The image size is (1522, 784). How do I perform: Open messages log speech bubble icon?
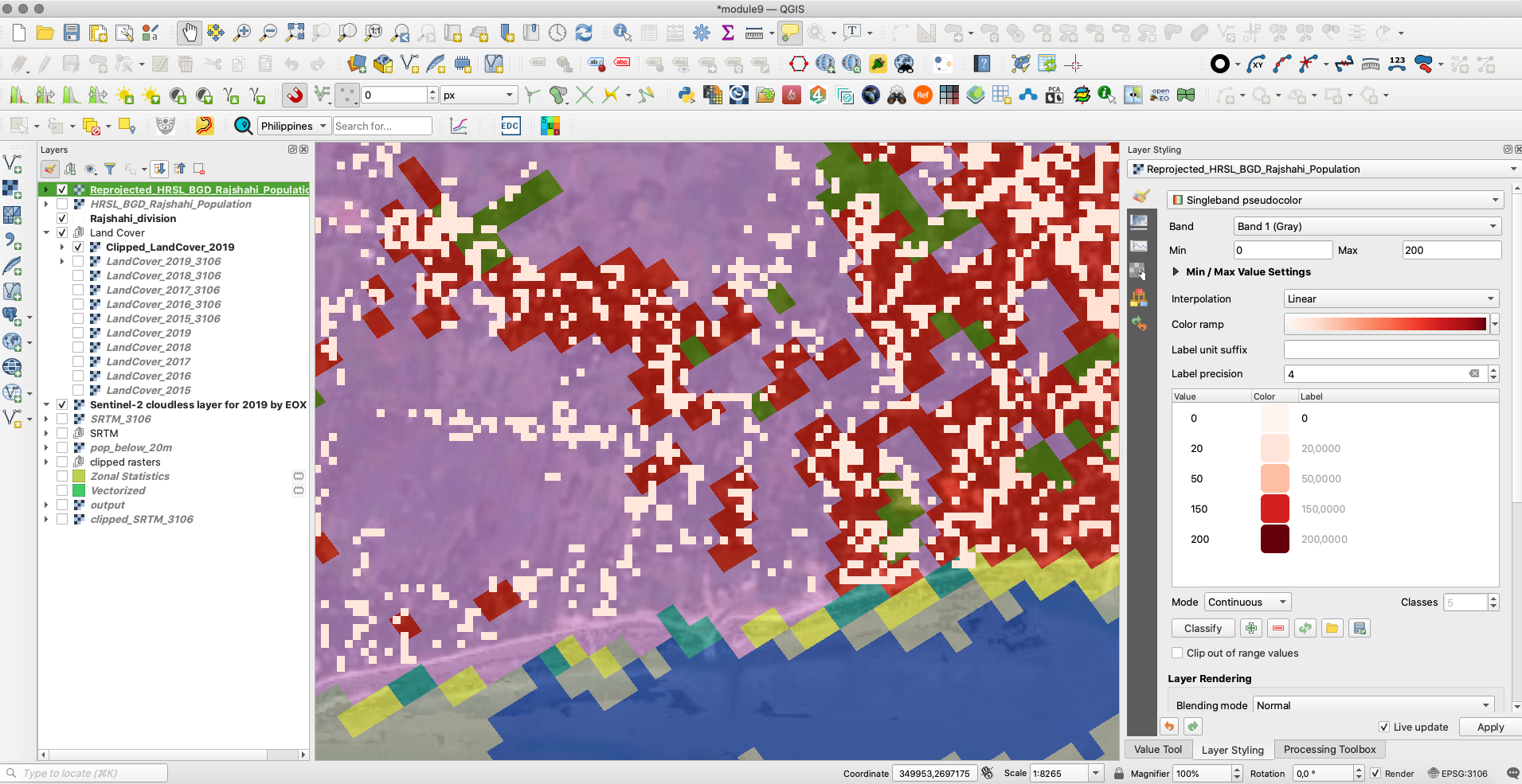(x=1512, y=773)
